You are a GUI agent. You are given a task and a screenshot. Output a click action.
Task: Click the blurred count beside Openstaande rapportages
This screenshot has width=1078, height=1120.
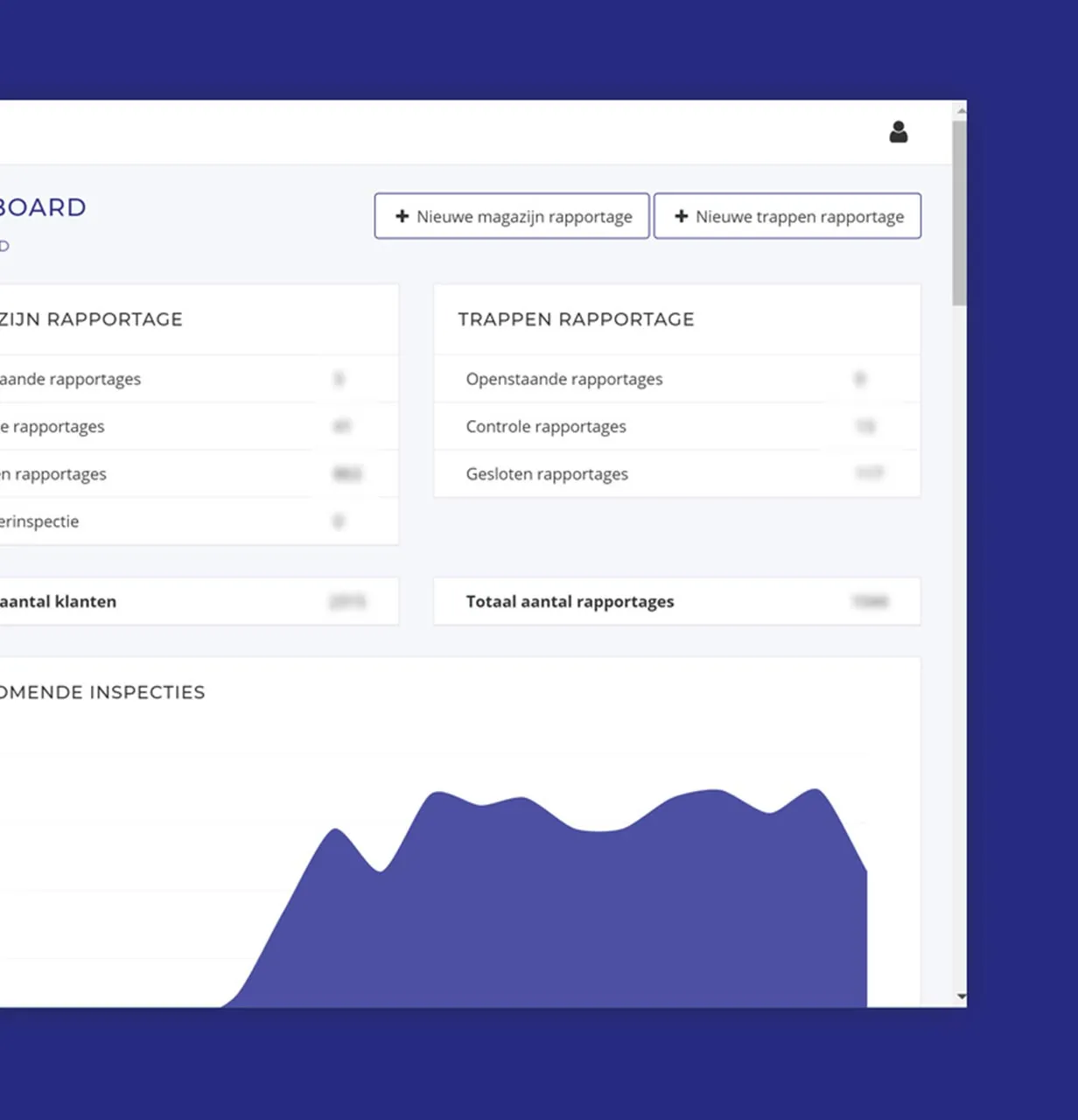tap(861, 379)
